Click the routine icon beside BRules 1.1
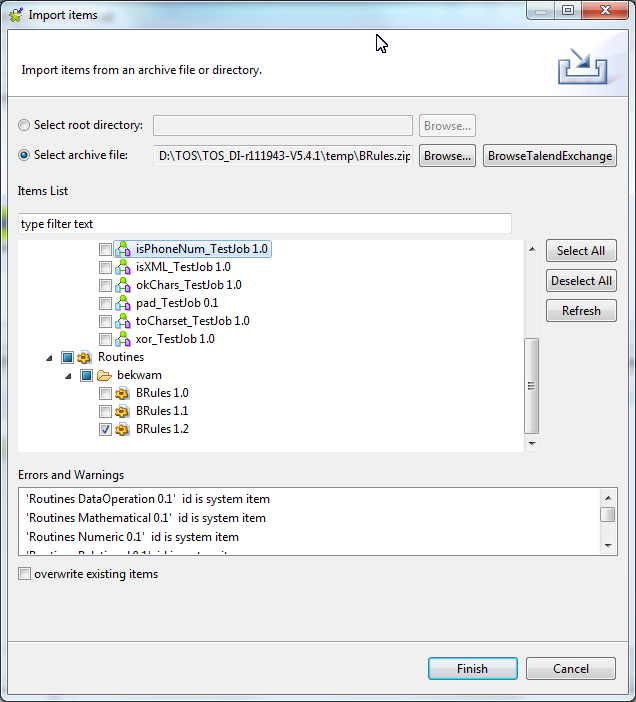The image size is (636, 702). pyautogui.click(x=123, y=411)
